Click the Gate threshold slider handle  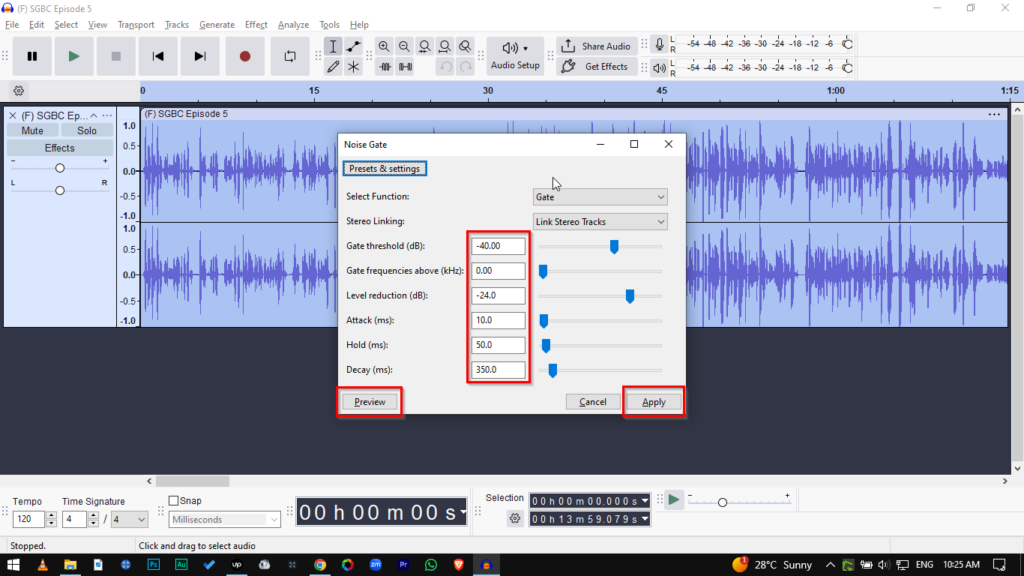pos(614,246)
